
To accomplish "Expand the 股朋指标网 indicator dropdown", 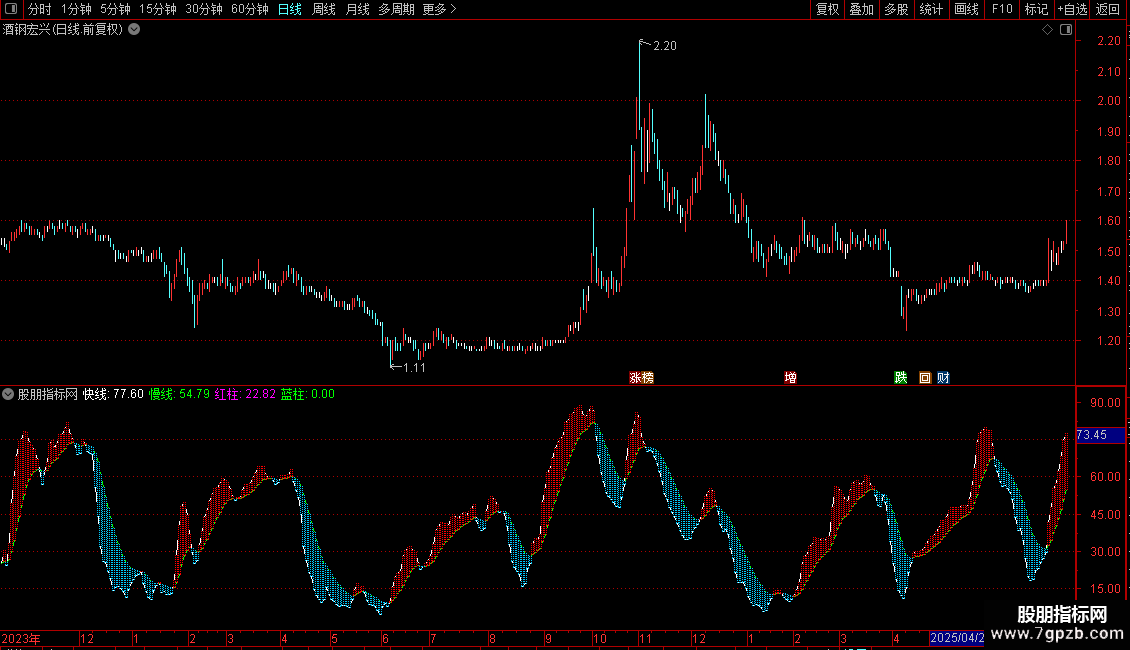I will point(8,394).
